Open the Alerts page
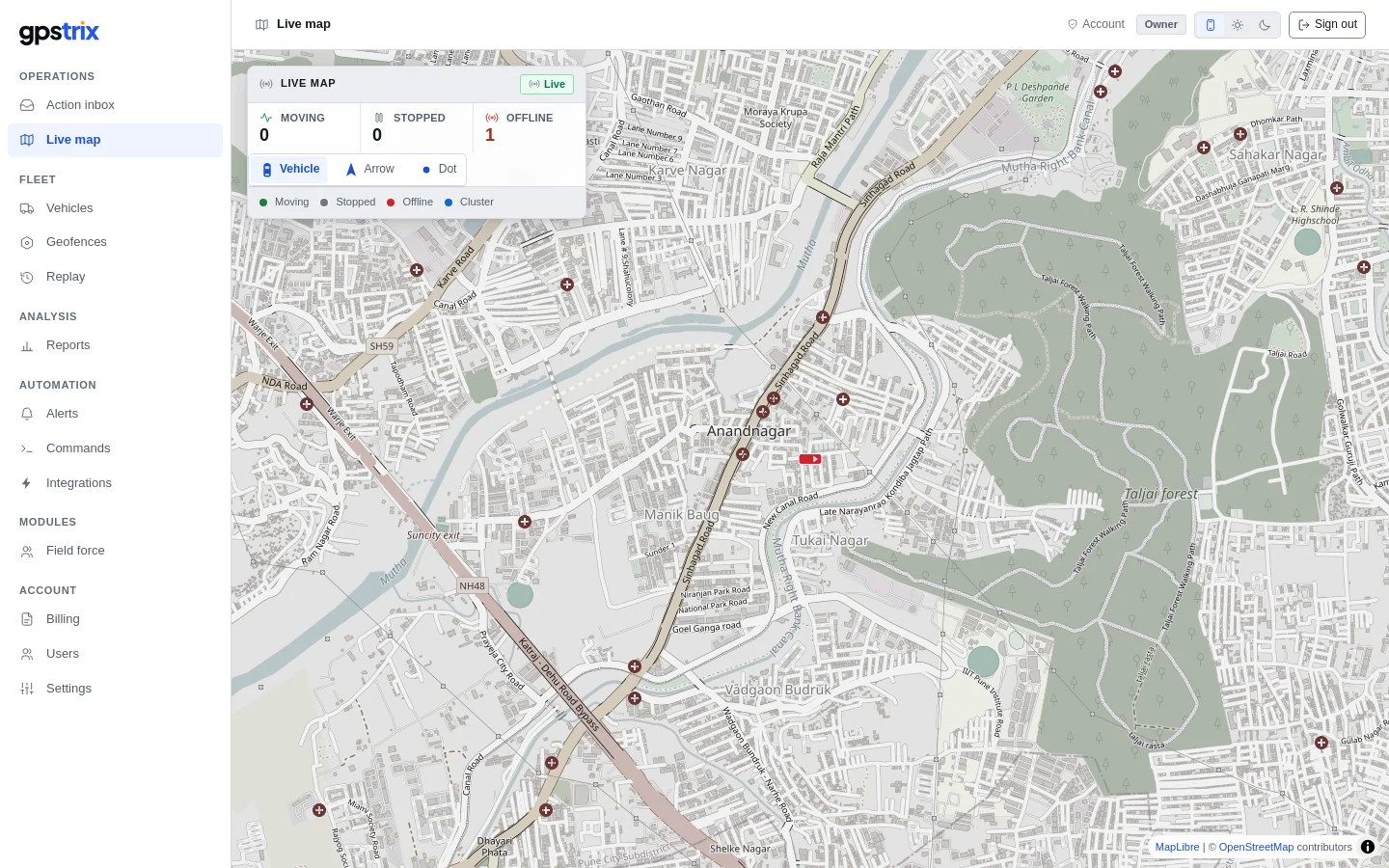Viewport: 1389px width, 868px height. 115,414
